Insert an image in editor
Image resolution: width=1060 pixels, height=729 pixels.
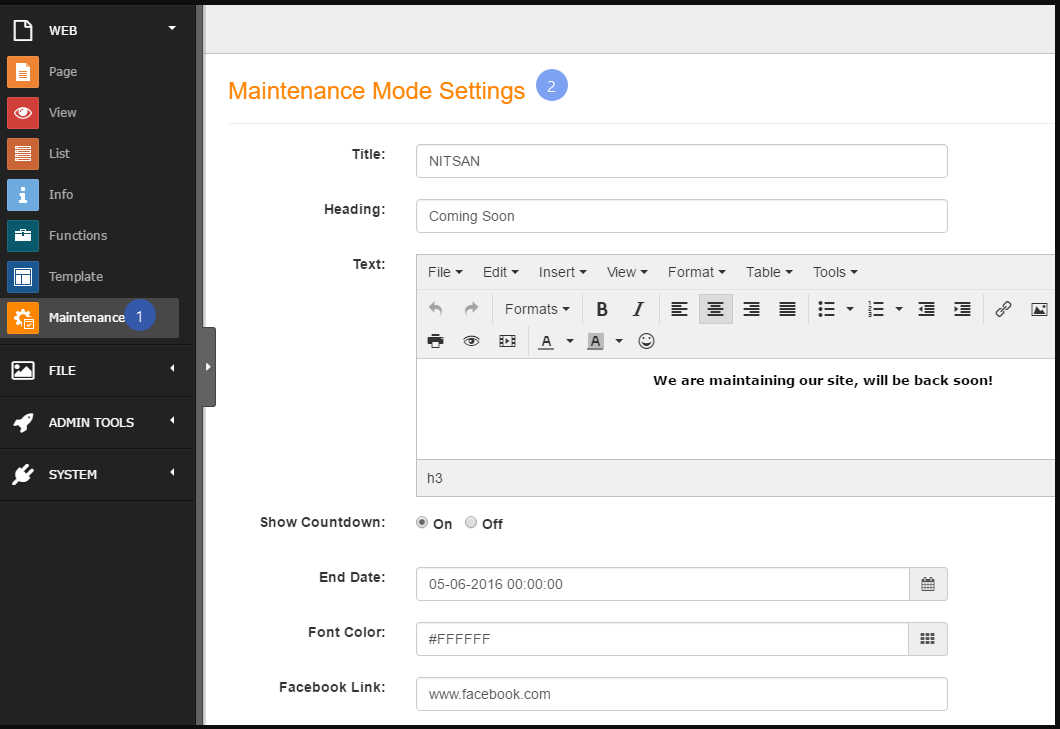click(1039, 309)
